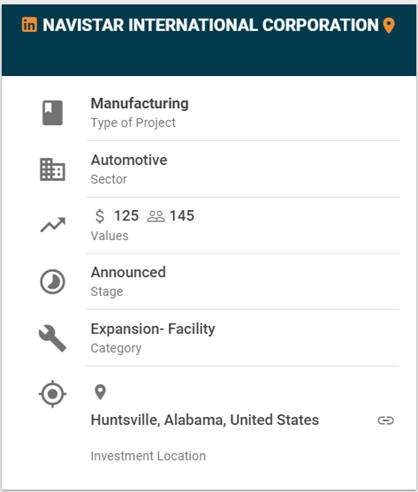This screenshot has width=418, height=492.
Task: Click the people jobs icon
Action: coord(156,216)
